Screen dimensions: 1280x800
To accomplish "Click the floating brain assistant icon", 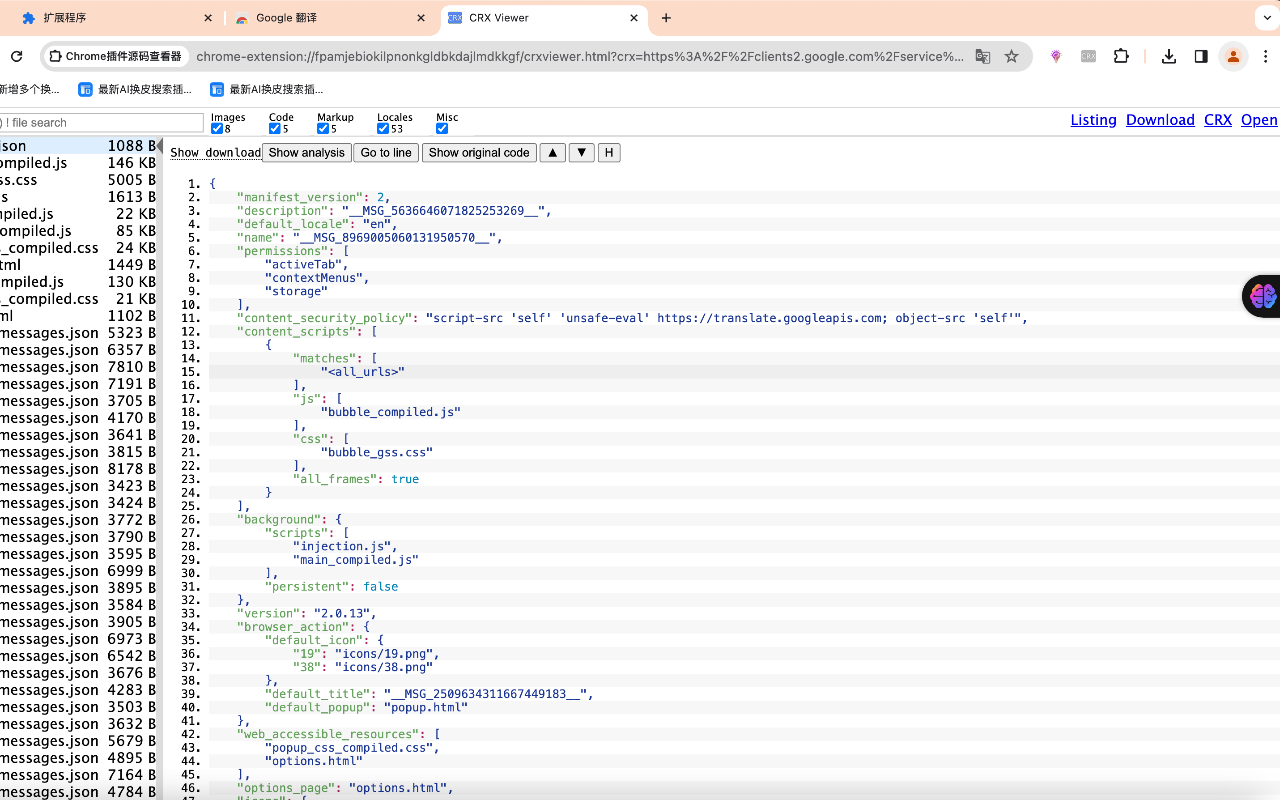I will coord(1263,296).
